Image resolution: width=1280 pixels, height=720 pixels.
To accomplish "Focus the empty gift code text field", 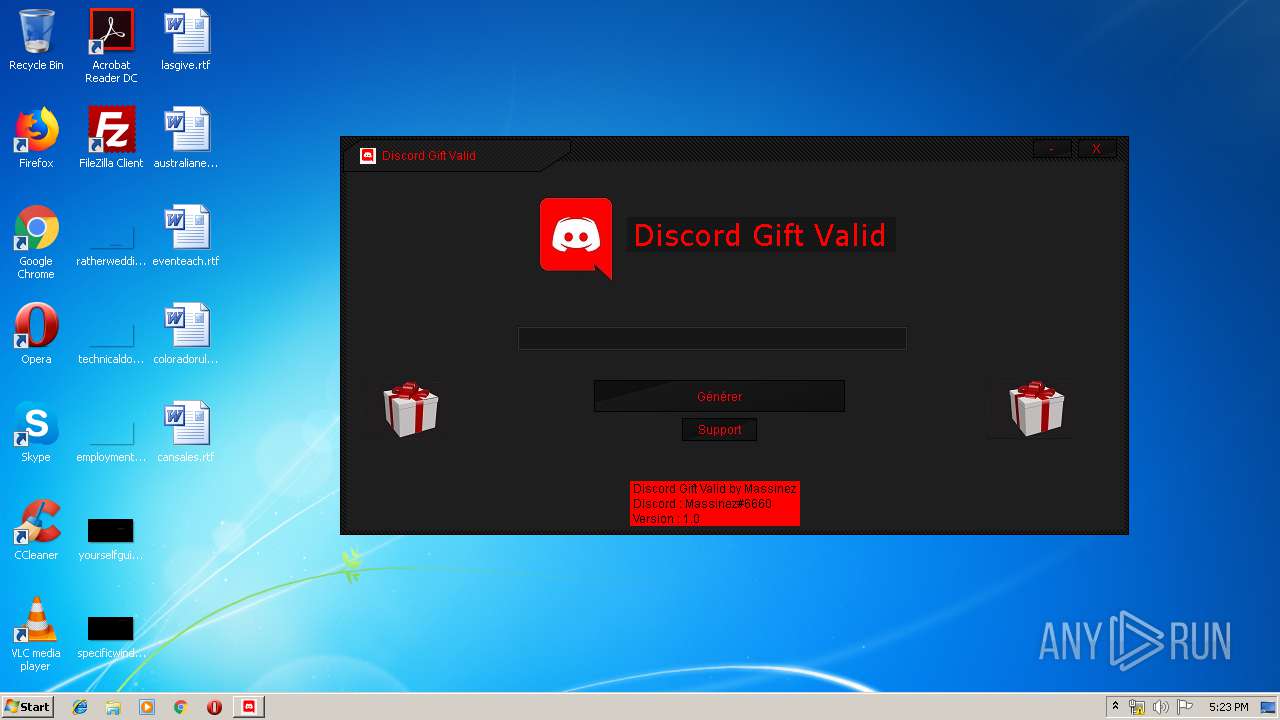I will coord(712,339).
